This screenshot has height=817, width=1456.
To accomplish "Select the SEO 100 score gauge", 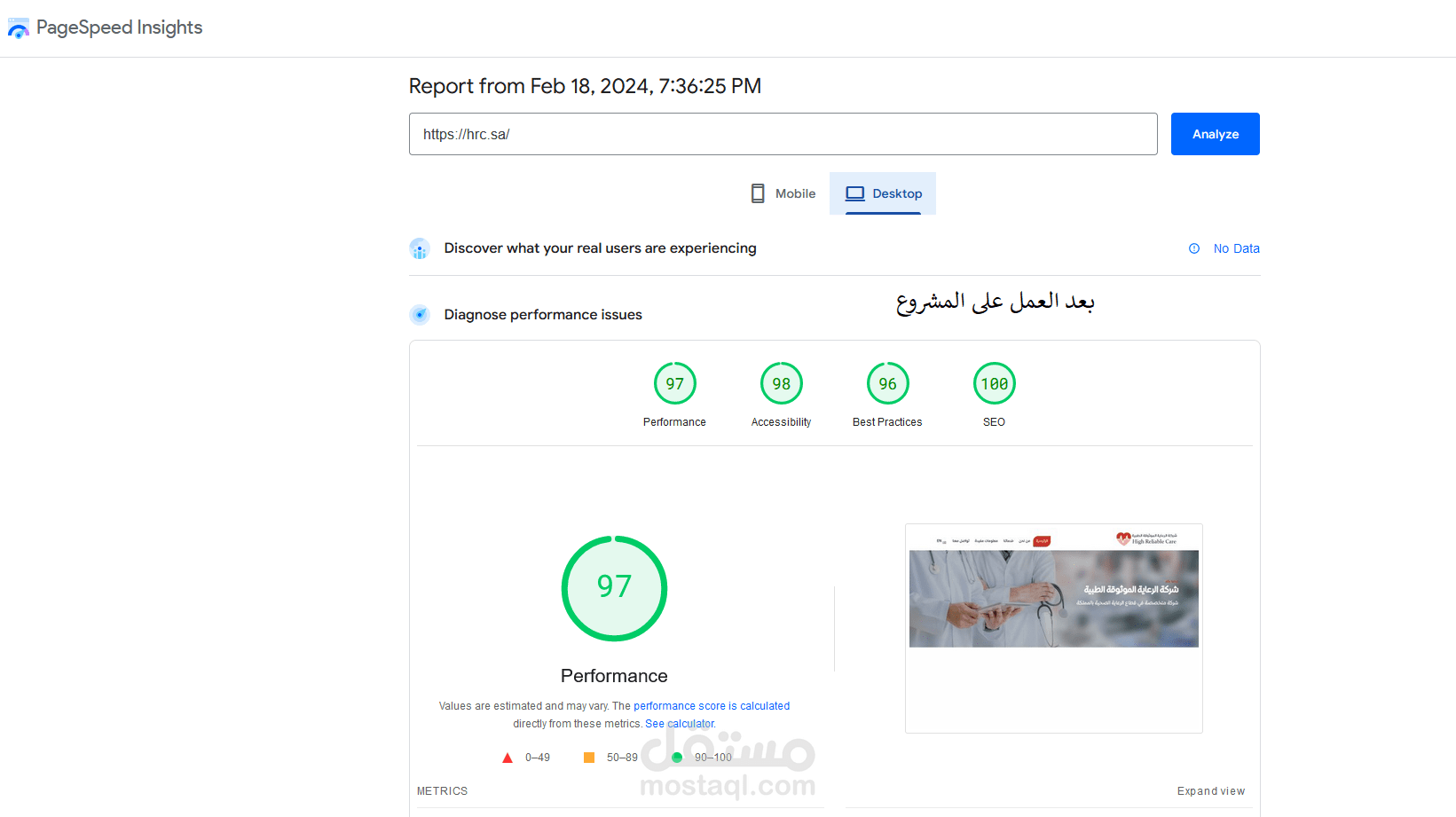I will click(995, 383).
